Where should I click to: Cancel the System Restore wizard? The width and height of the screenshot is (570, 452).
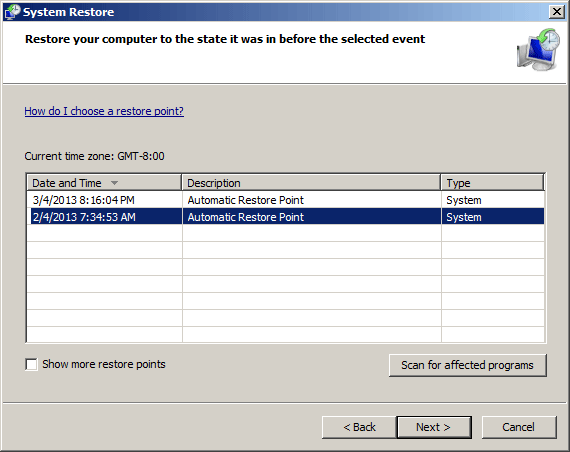tap(519, 427)
